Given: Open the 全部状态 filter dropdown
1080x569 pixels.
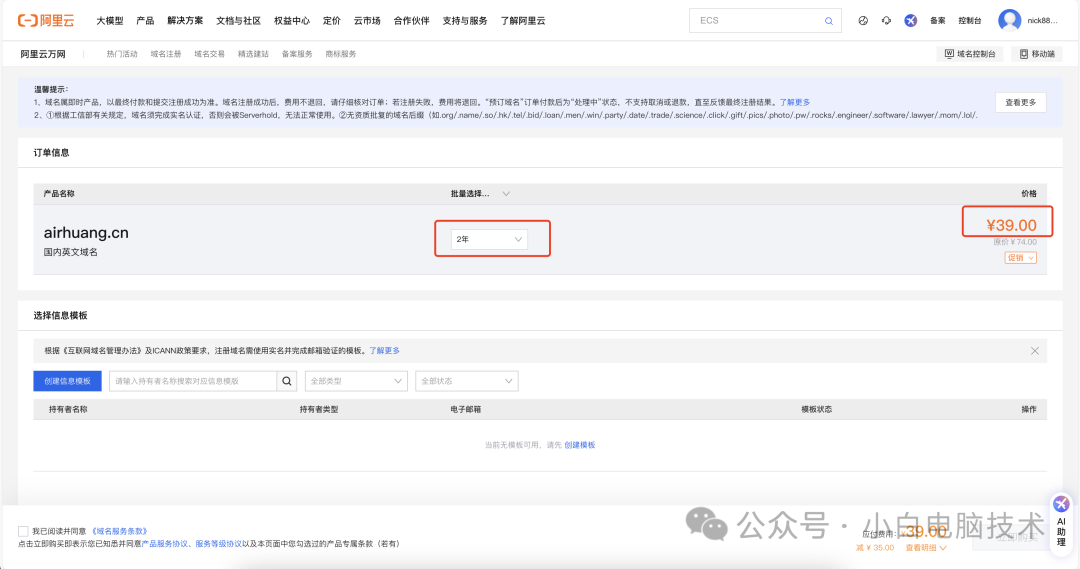Looking at the screenshot, I should click(x=466, y=381).
